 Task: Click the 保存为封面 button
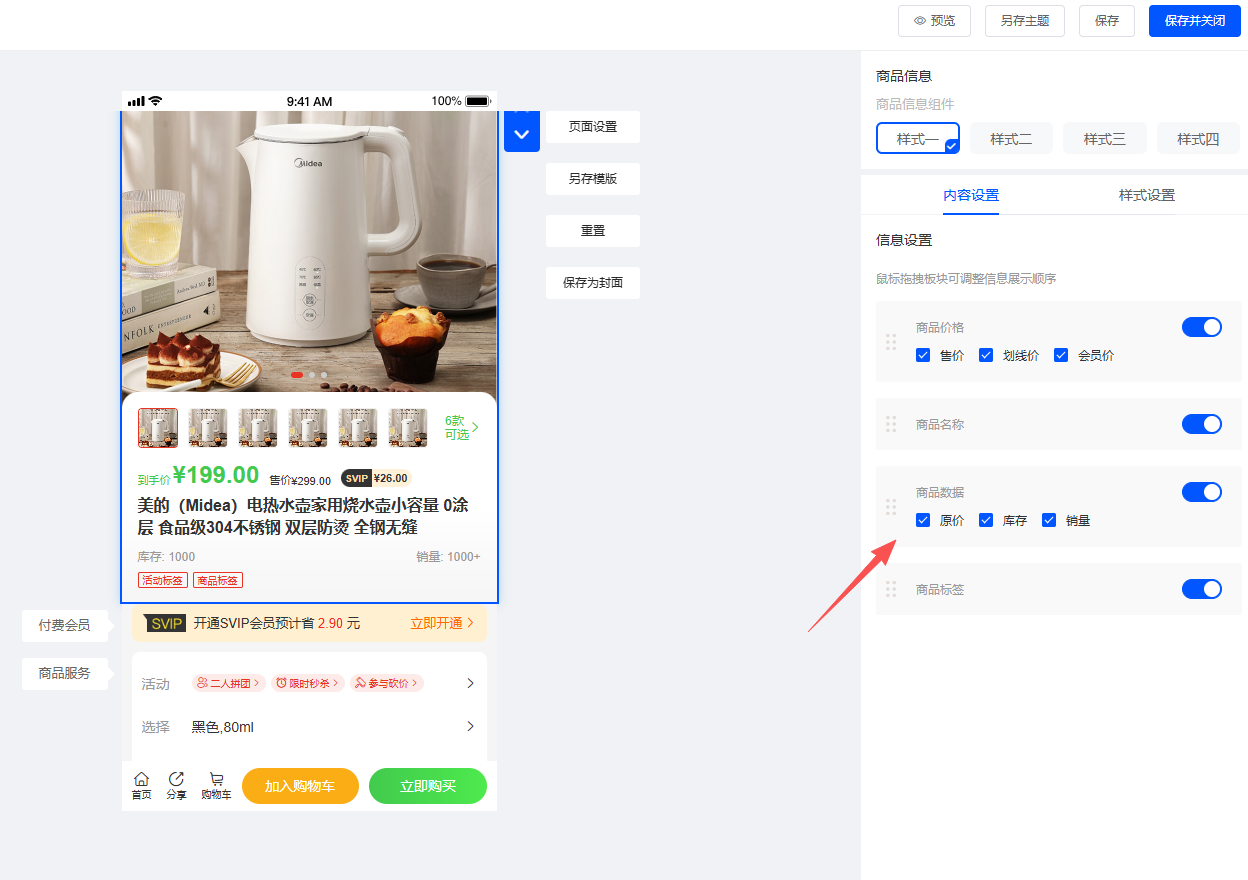click(593, 283)
